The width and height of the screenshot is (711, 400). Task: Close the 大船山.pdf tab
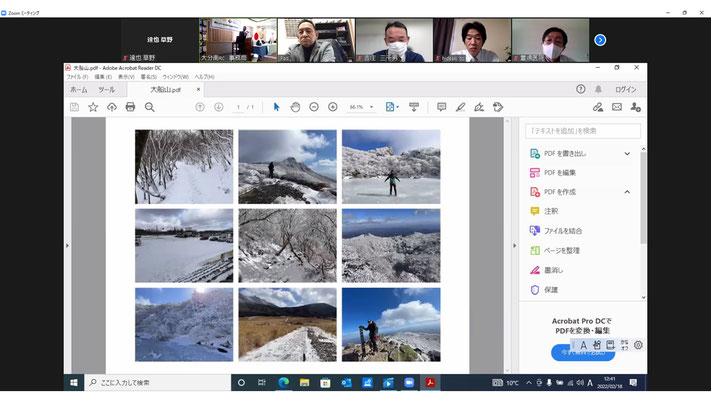pyautogui.click(x=198, y=89)
